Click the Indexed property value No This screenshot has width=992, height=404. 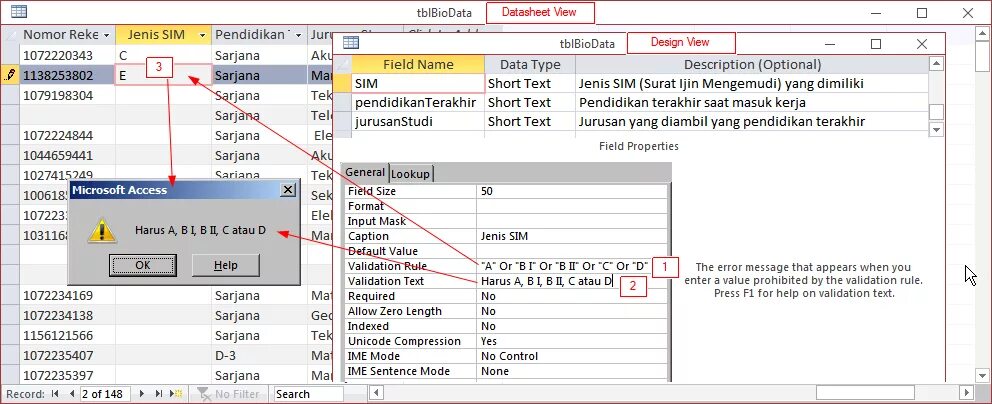572,326
